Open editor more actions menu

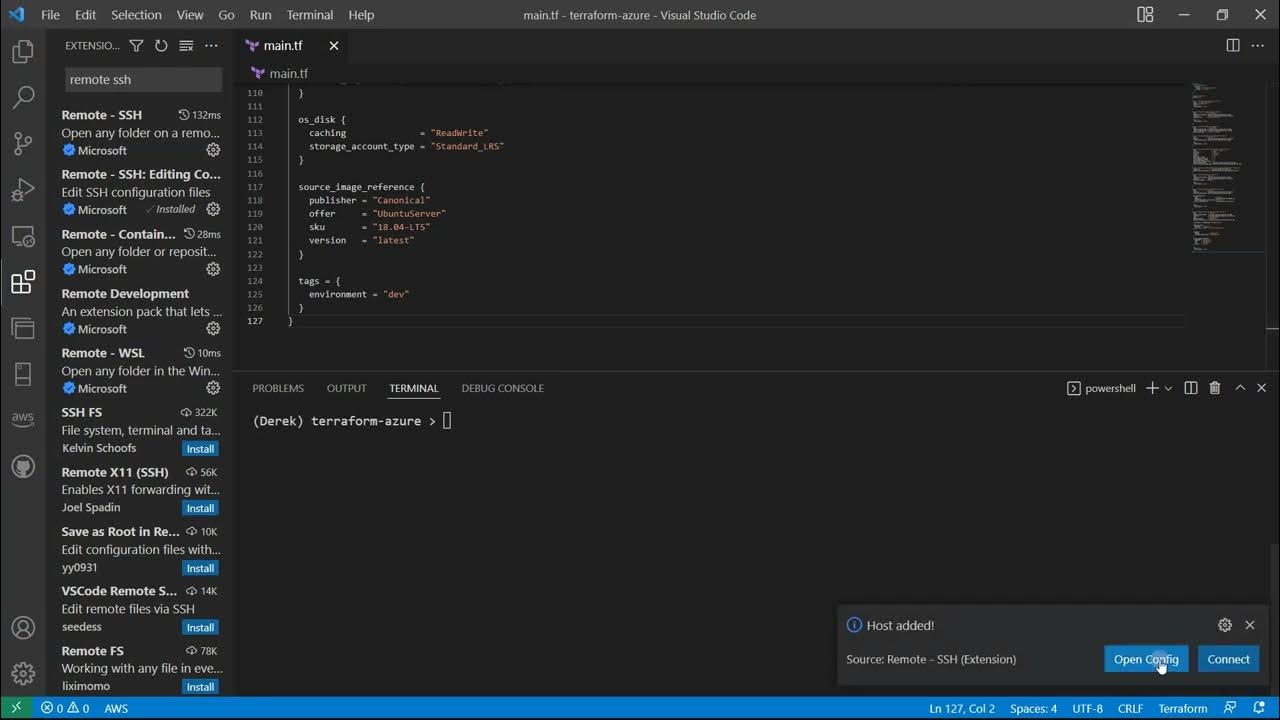point(1259,46)
